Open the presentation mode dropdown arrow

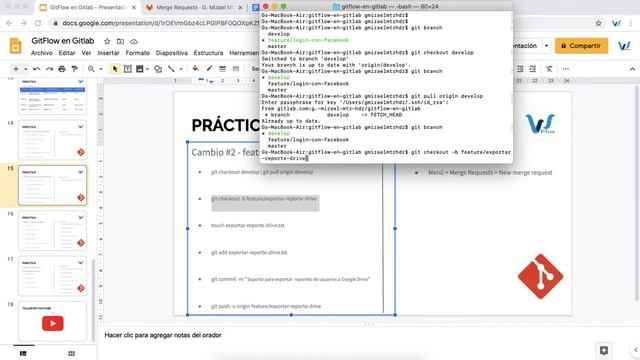(546, 46)
